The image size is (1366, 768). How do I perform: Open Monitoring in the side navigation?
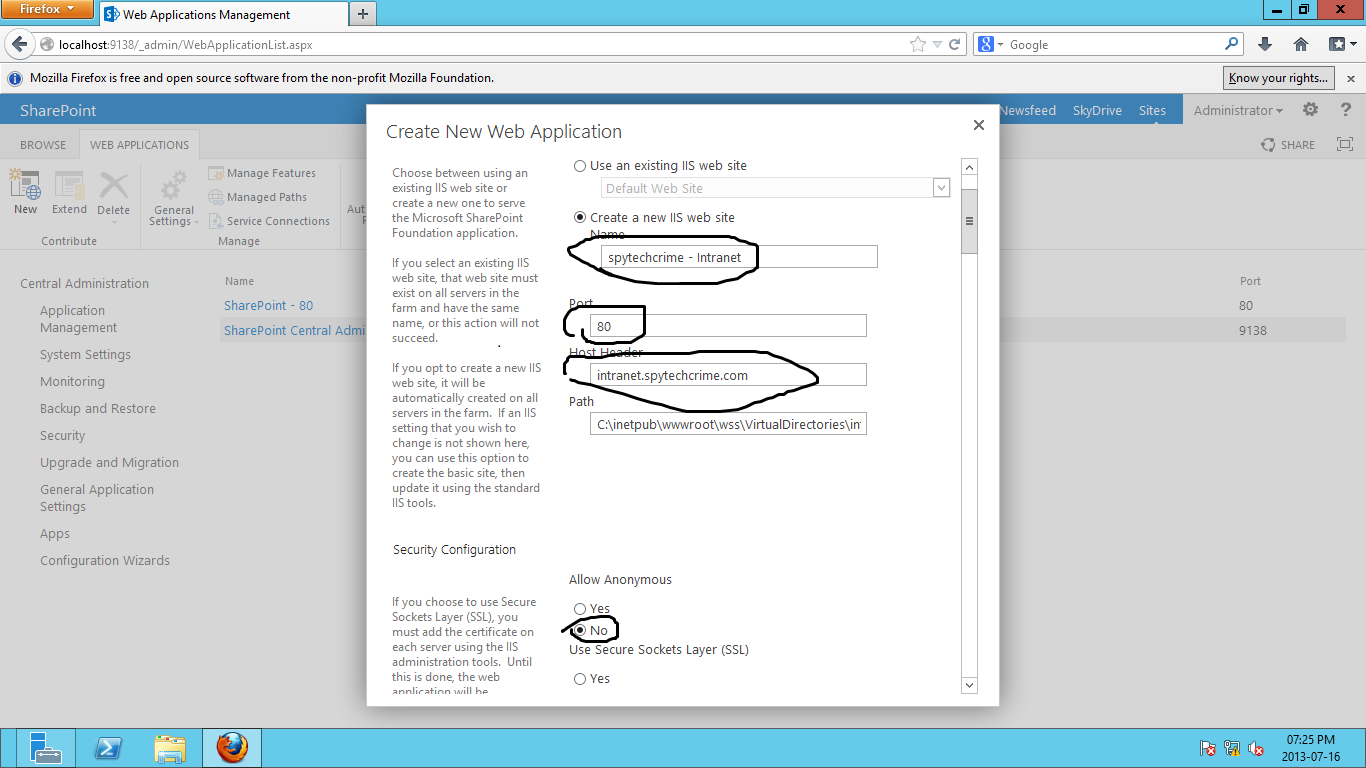pos(72,381)
